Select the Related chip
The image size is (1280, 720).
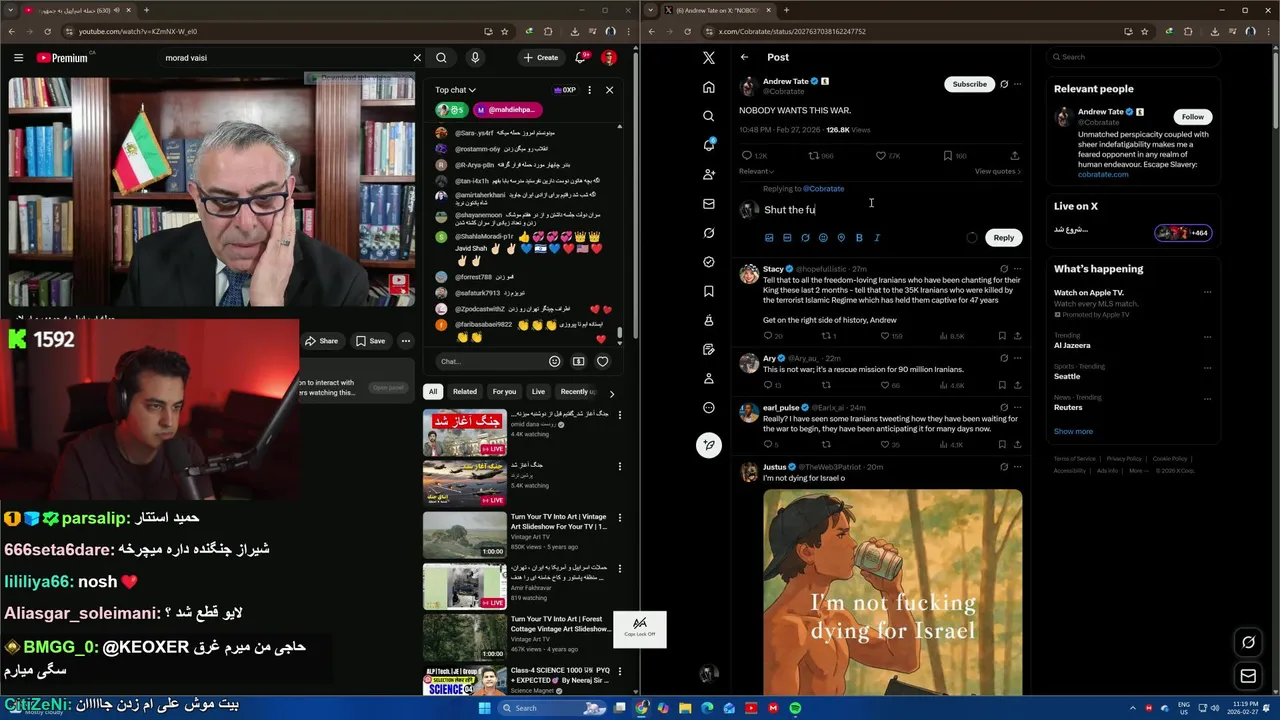(x=465, y=392)
